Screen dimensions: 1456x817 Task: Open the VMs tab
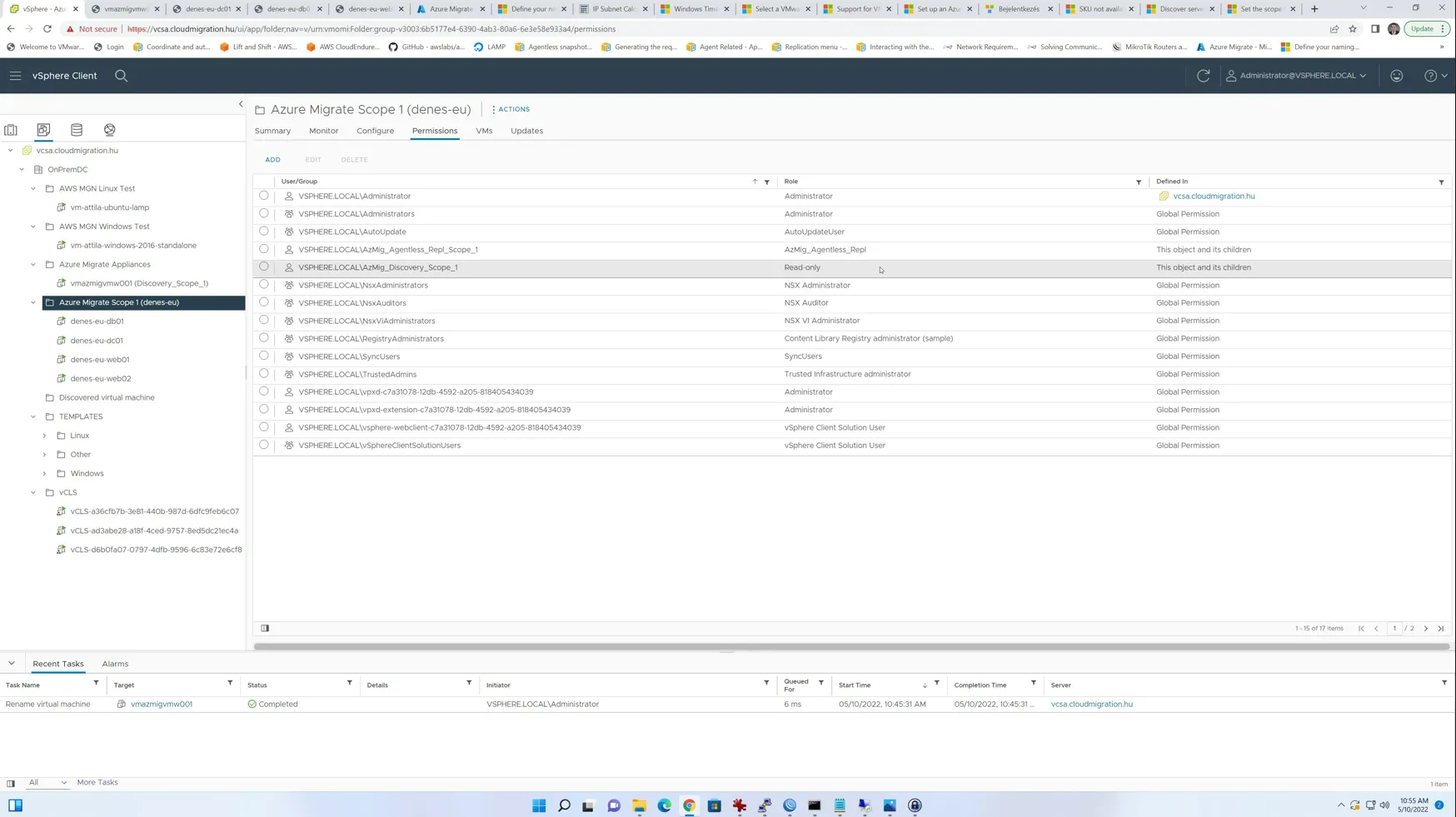pos(484,131)
